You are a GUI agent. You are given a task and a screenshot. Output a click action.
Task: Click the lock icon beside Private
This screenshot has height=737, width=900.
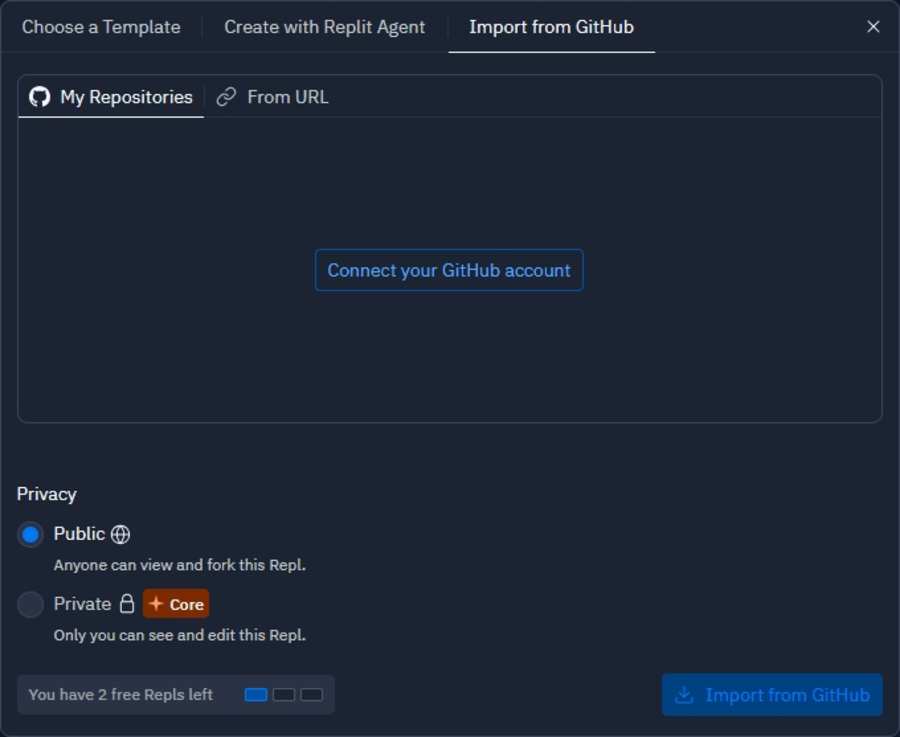point(127,604)
